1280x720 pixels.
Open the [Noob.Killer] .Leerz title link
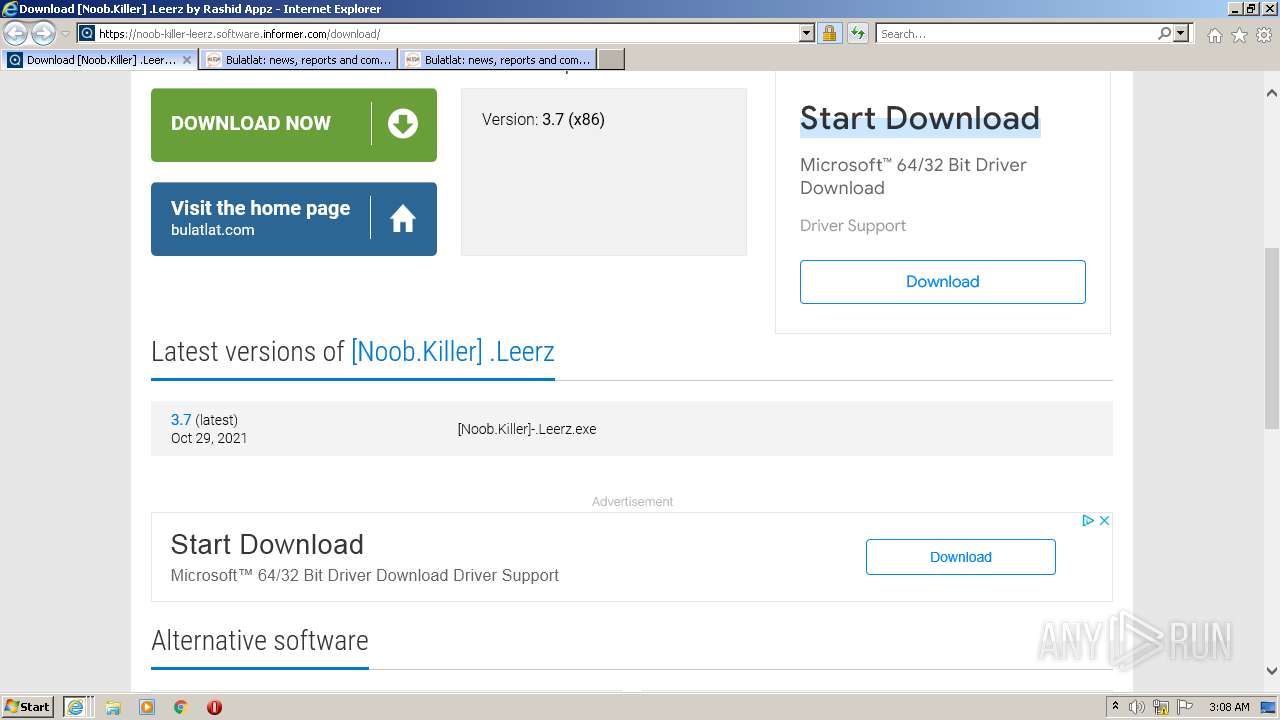[x=453, y=352]
